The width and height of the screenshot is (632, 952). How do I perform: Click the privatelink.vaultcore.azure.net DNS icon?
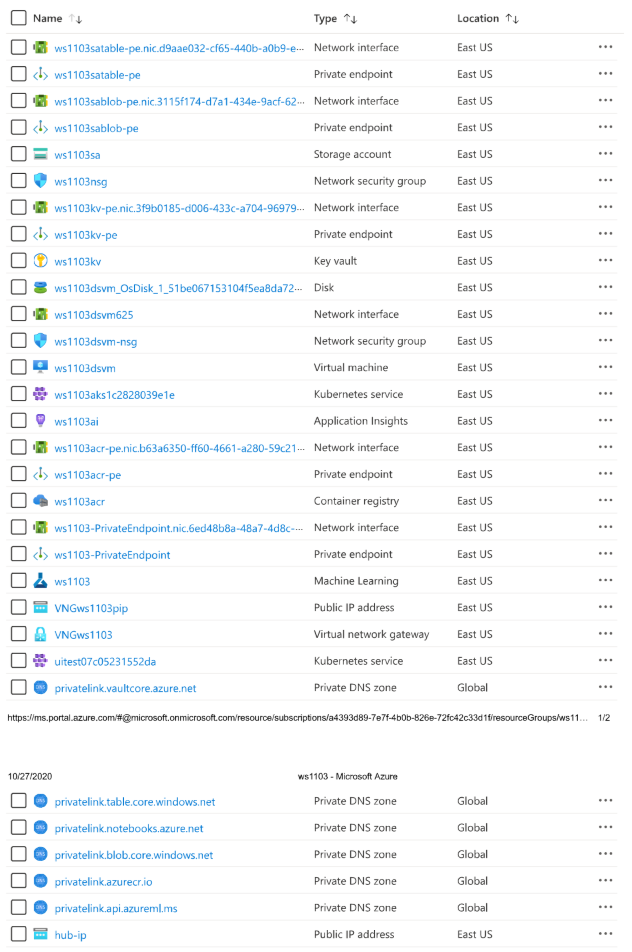click(40, 687)
